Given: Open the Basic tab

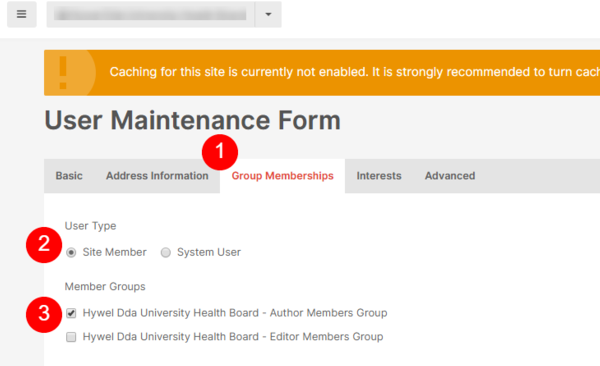Looking at the screenshot, I should 69,176.
